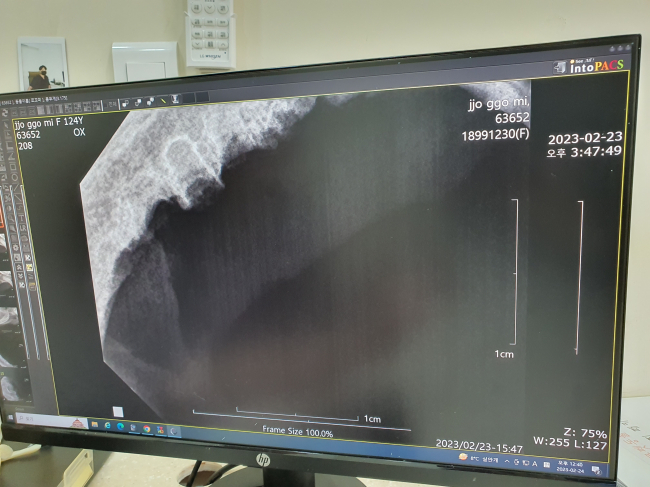Click the taskbar clock showing 12:40
Viewport: 650px width, 487px height.
tap(570, 466)
